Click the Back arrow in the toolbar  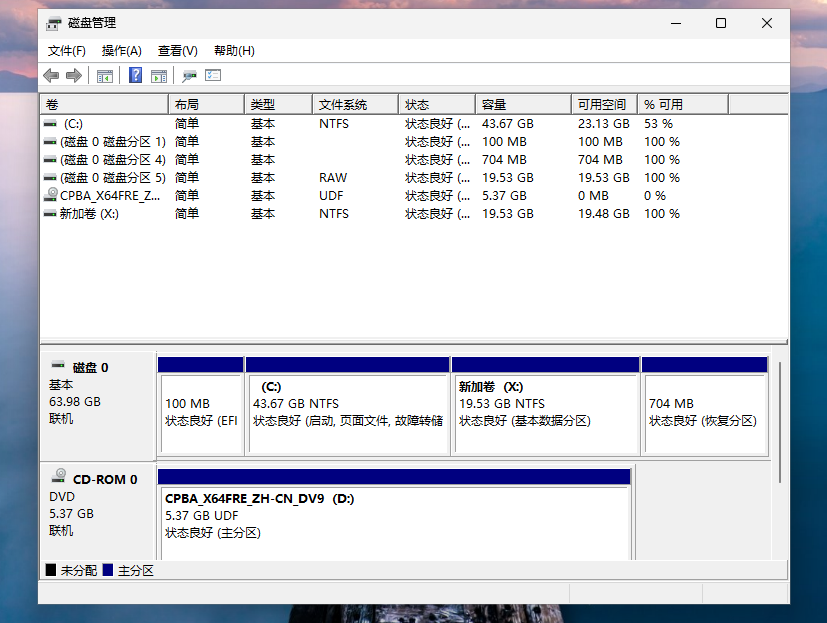pyautogui.click(x=51, y=75)
